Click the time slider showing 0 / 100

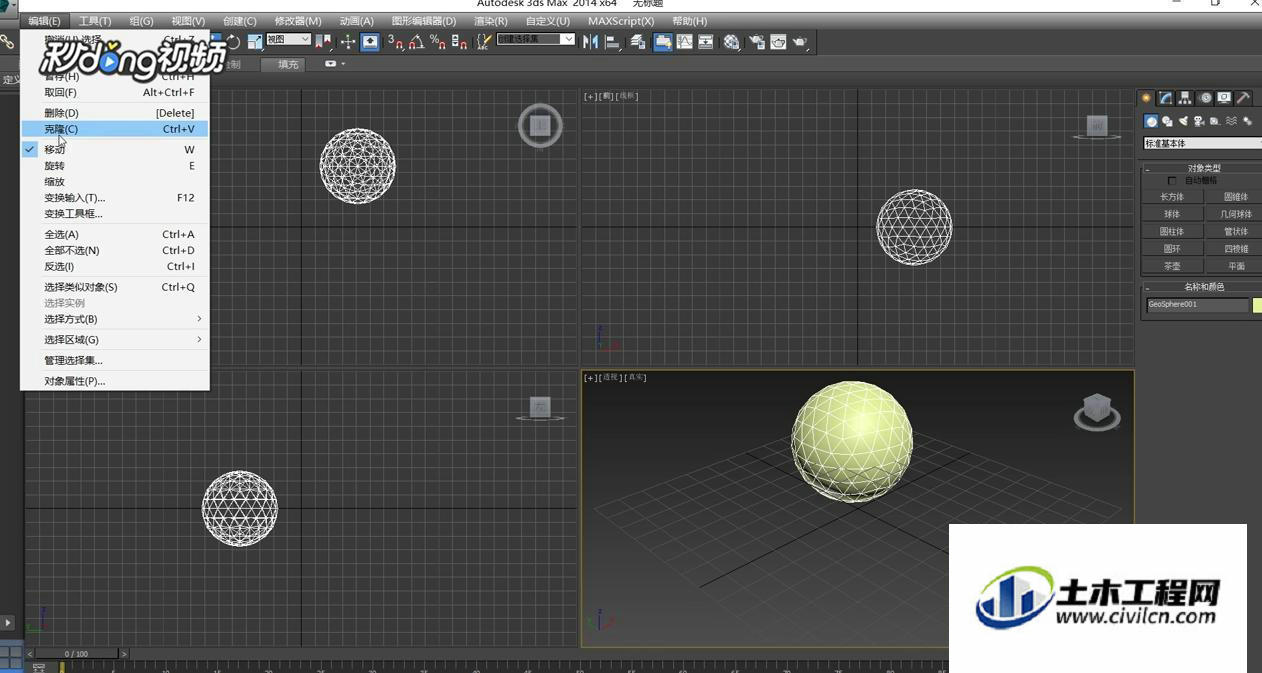(x=76, y=654)
